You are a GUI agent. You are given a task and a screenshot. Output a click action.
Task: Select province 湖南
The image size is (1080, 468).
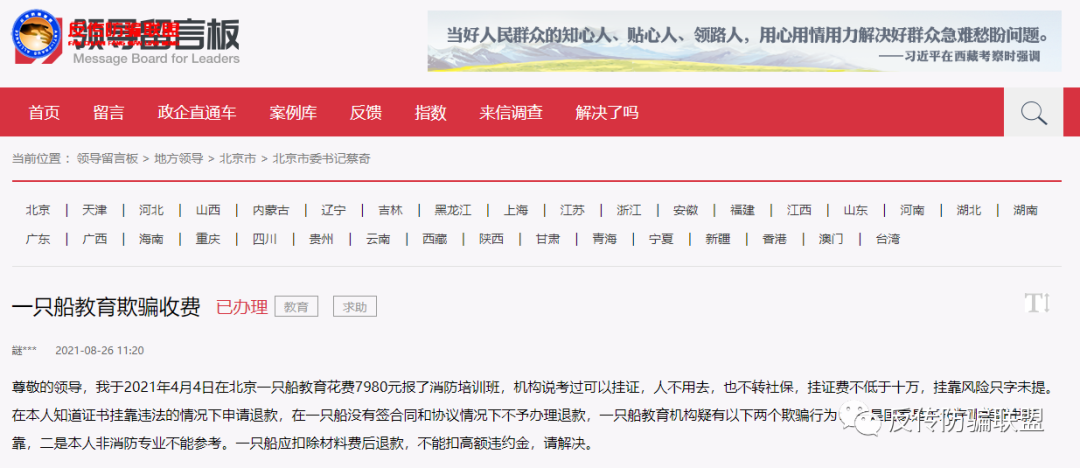pos(1026,210)
